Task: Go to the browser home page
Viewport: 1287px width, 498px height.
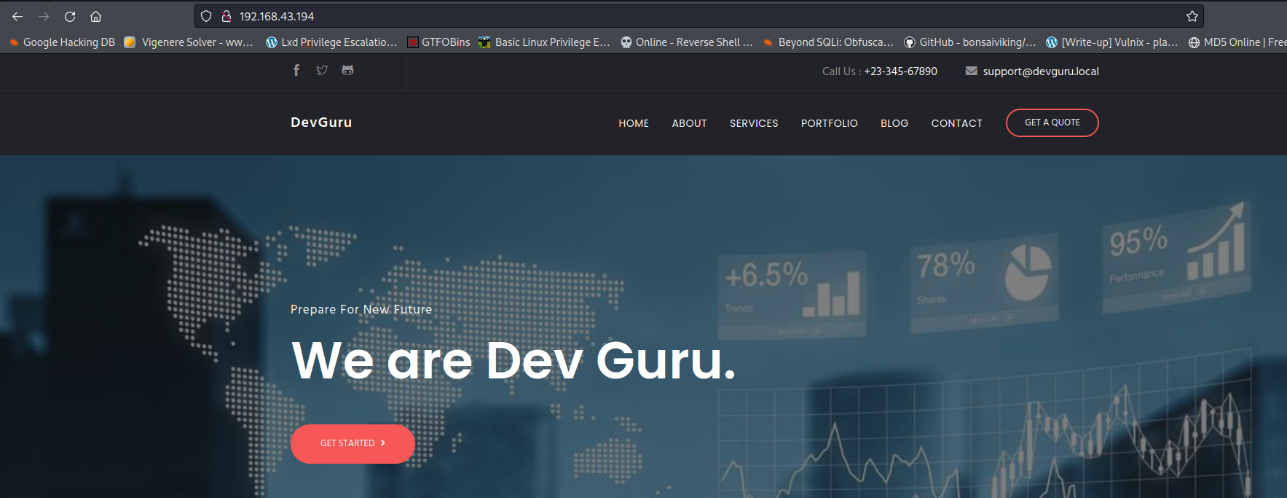Action: pos(96,16)
